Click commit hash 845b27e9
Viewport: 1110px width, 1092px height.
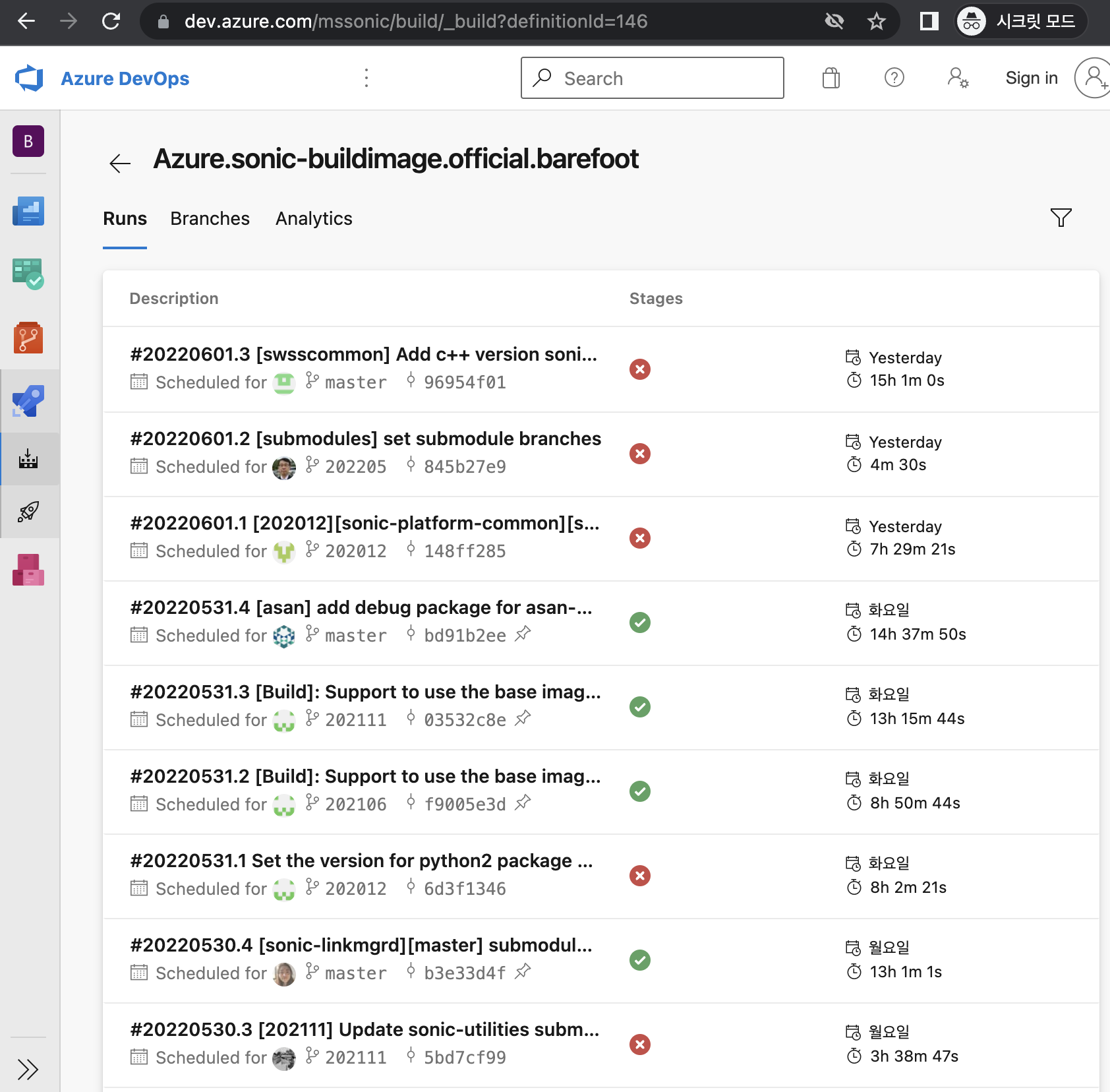point(465,467)
